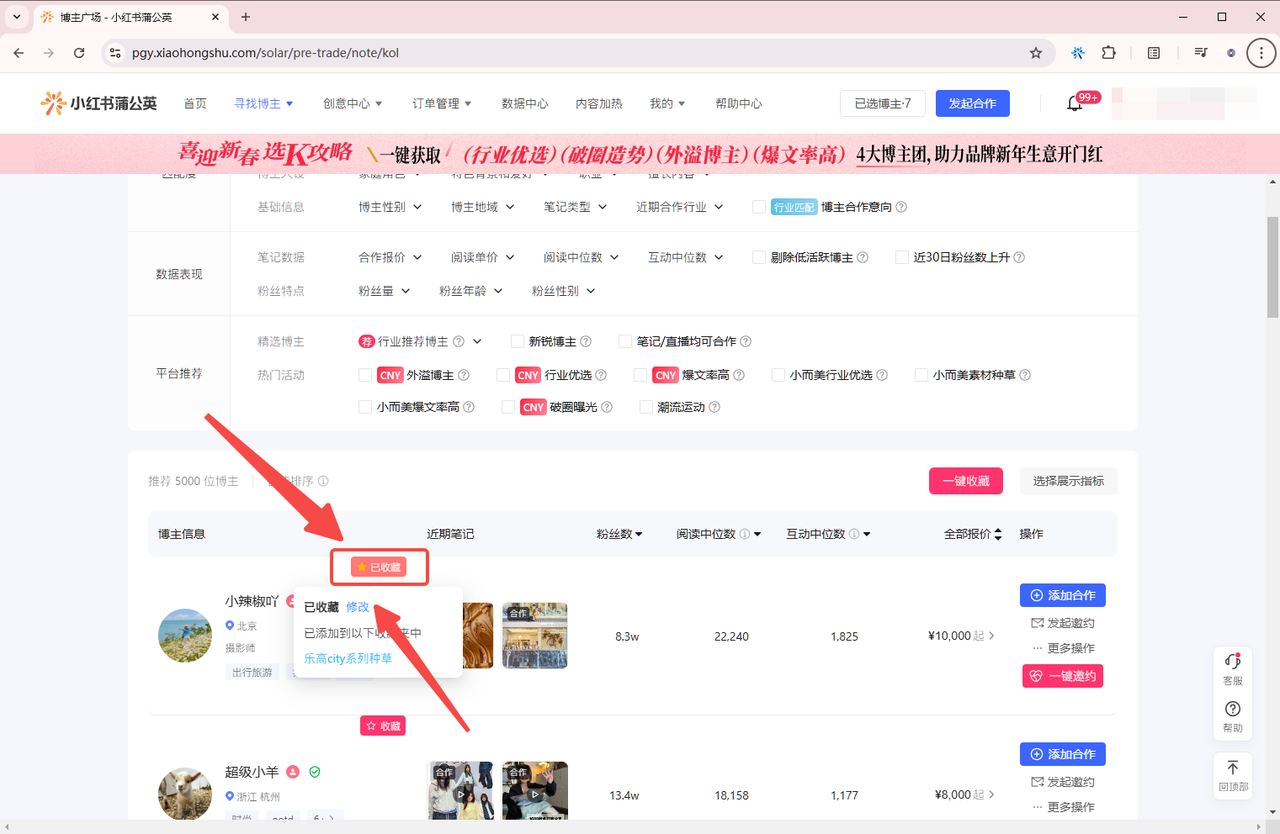Click 修改 link in favorites popup

pos(357,607)
